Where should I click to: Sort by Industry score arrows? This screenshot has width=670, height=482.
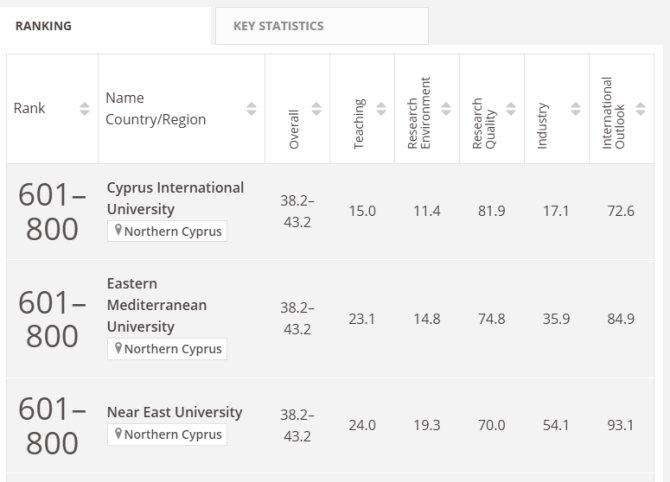click(x=575, y=109)
